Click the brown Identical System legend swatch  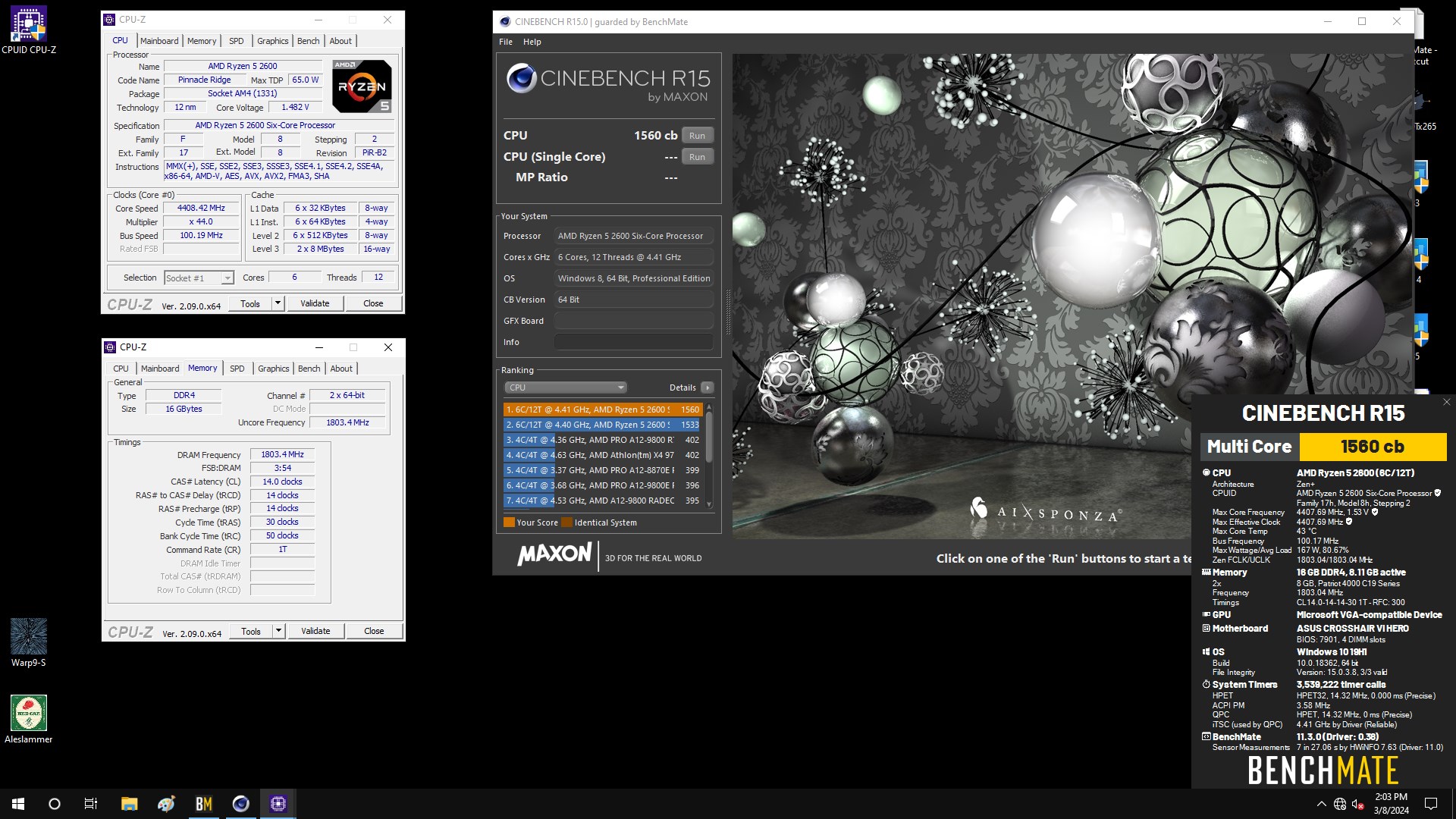click(x=566, y=522)
